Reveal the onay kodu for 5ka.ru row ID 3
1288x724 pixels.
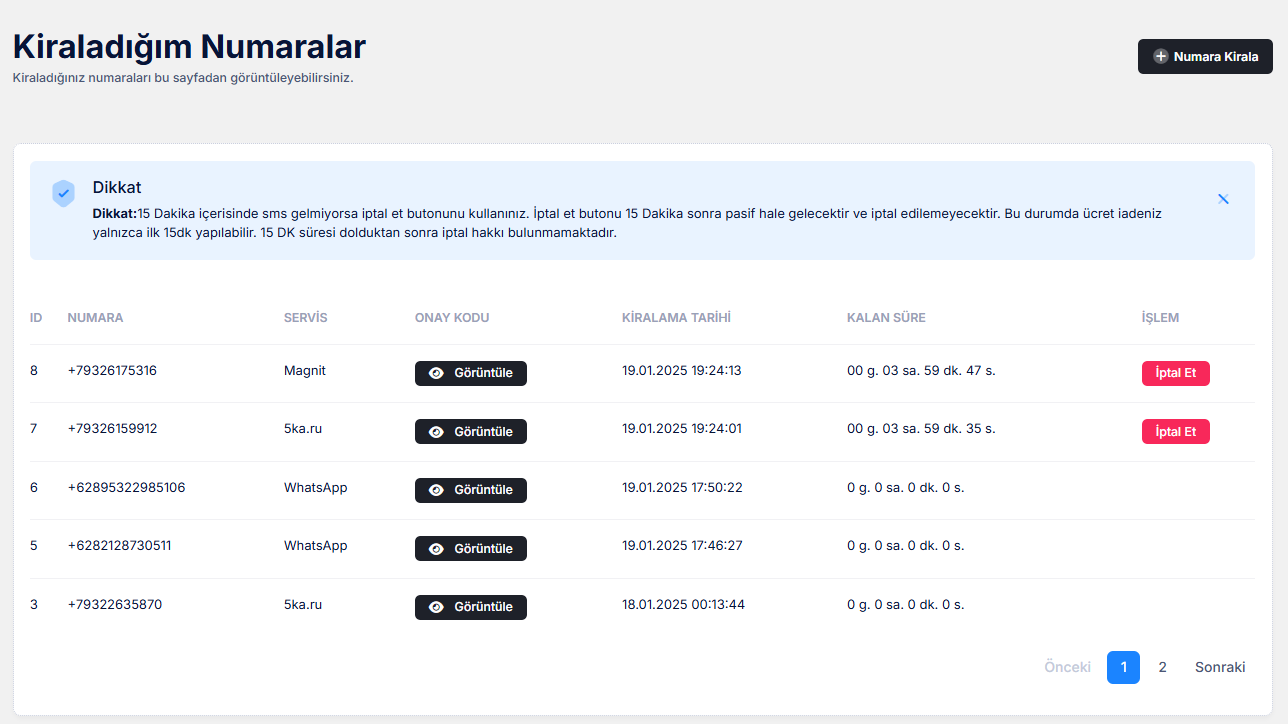(x=470, y=607)
